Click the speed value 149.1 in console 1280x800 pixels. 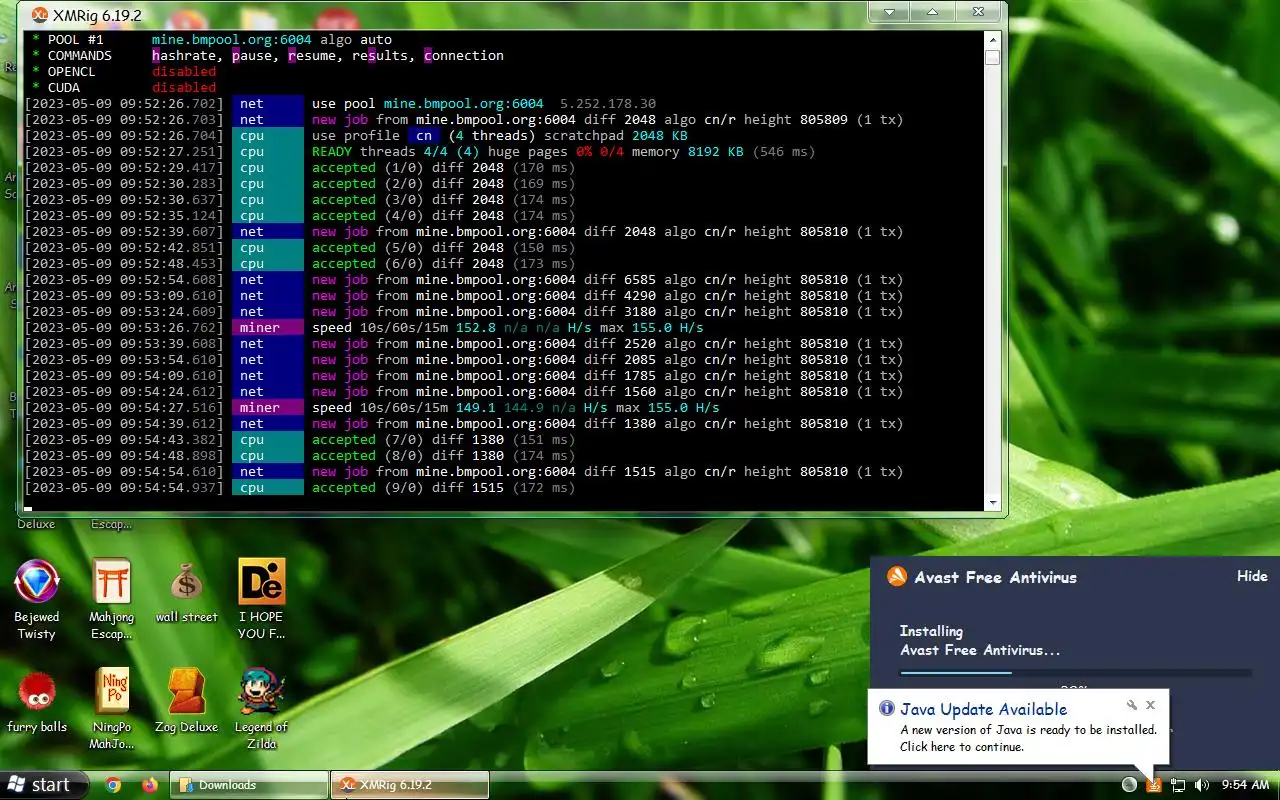point(476,408)
